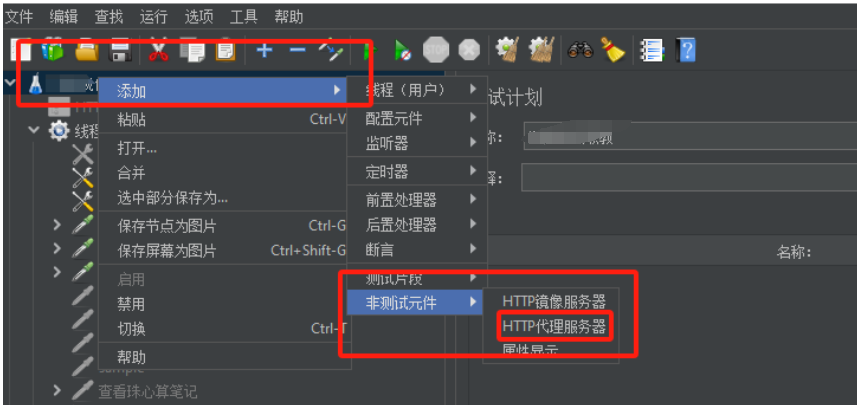Click the Start no pauses icon
This screenshot has height=405, width=857.
[403, 51]
